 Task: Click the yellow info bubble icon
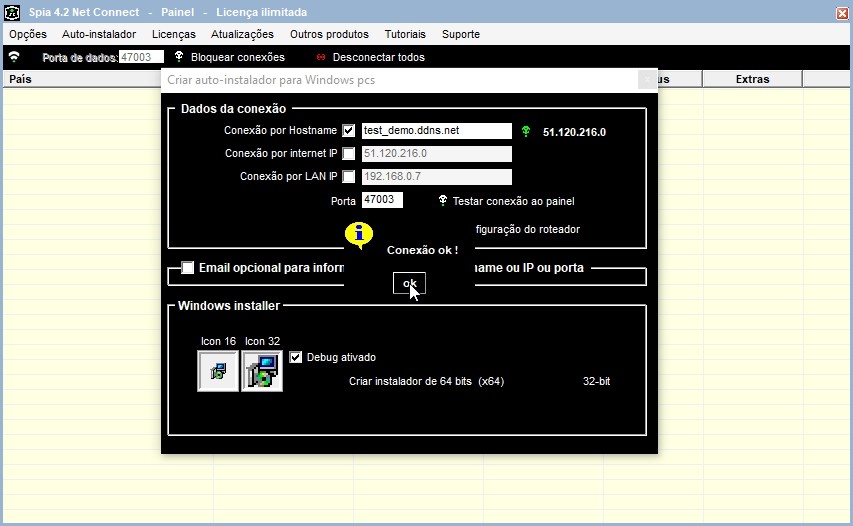pos(359,235)
